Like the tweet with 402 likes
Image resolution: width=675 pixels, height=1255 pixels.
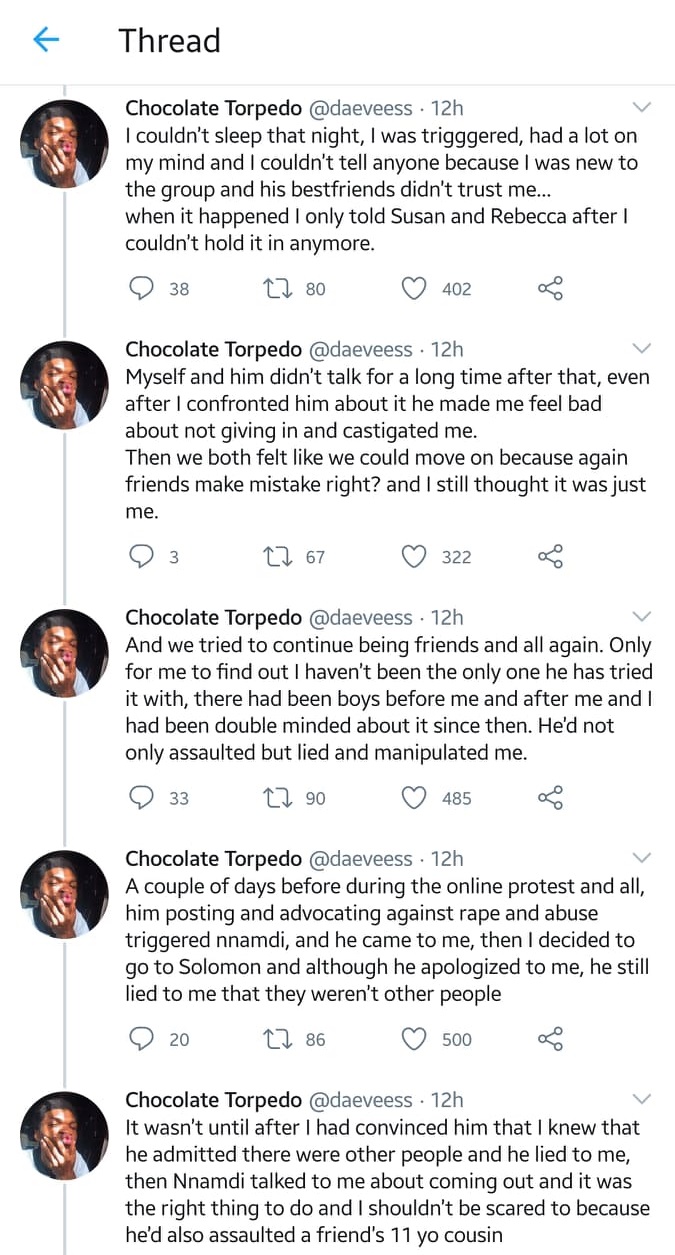(414, 289)
